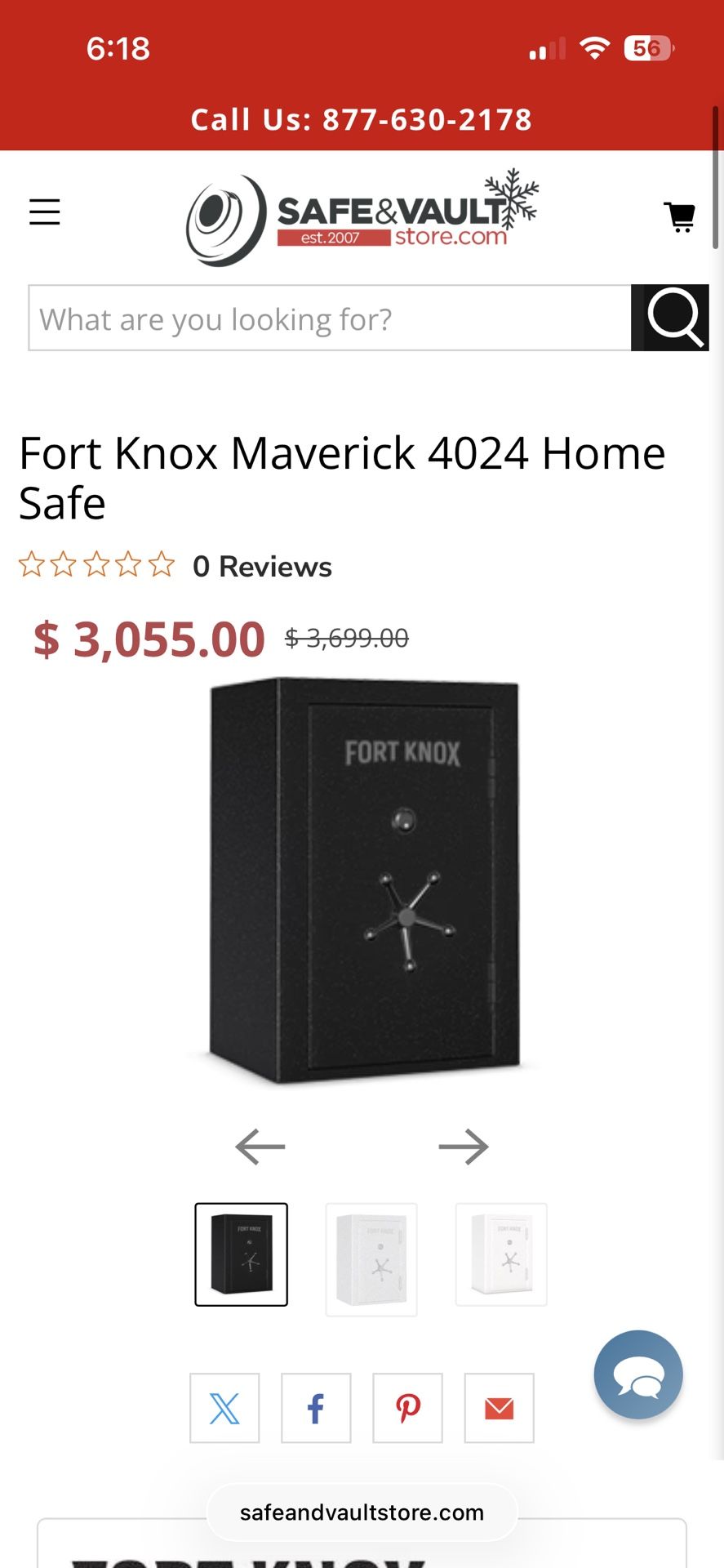Select the black safe thumbnail
Image resolution: width=724 pixels, height=1568 pixels.
click(x=241, y=1254)
